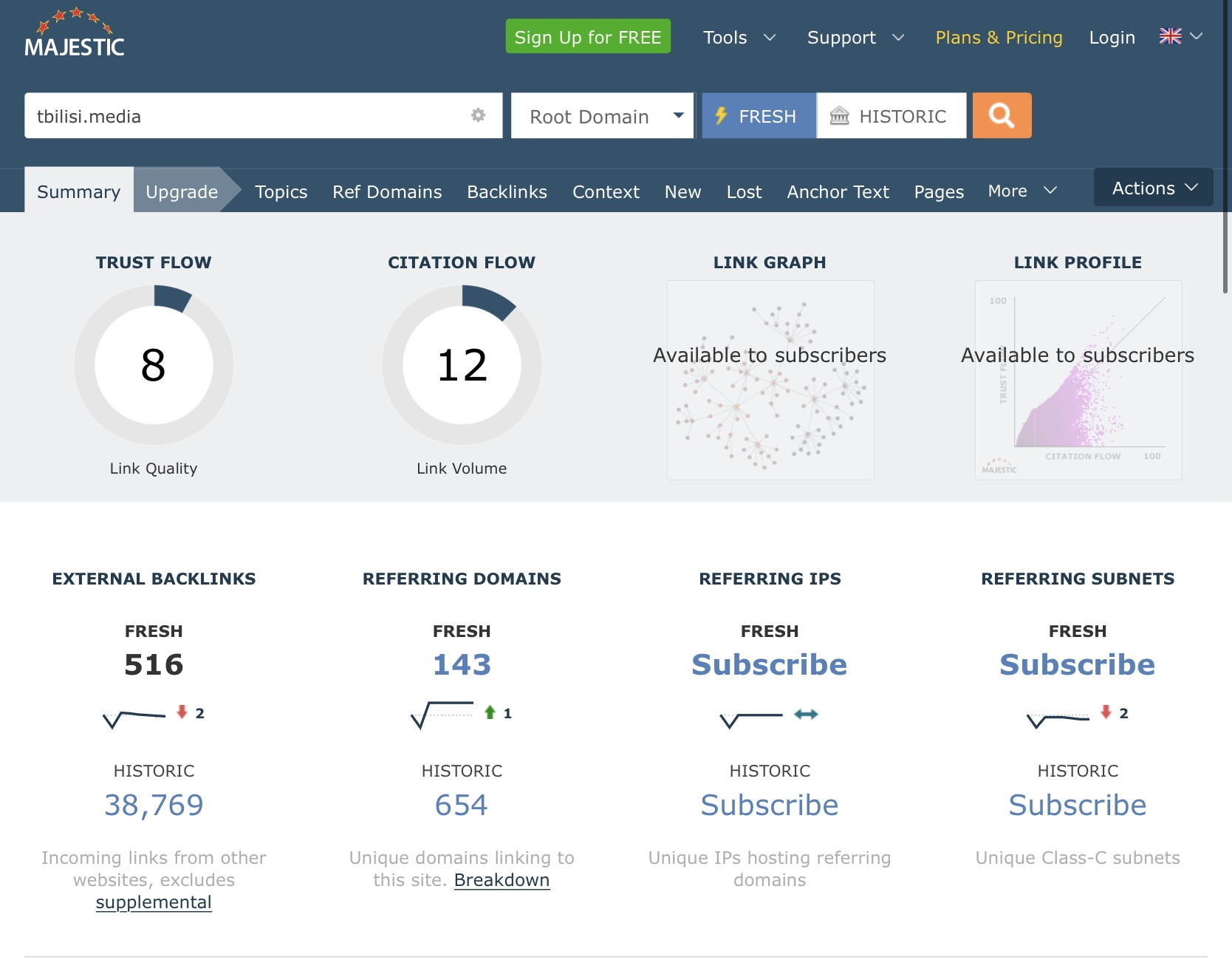Open the language chevron dropdown
Image resolution: width=1232 pixels, height=971 pixels.
(x=1197, y=36)
